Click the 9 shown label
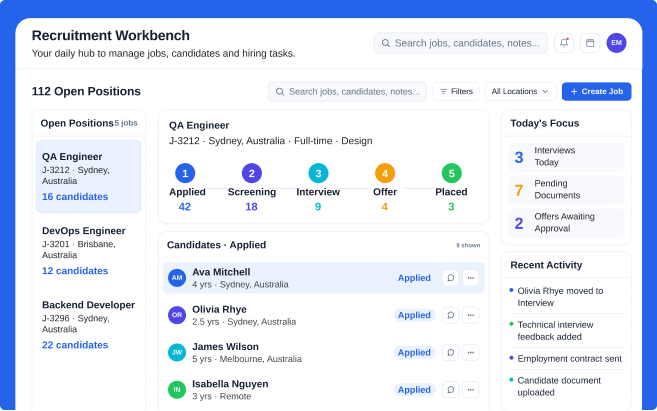 click(468, 245)
